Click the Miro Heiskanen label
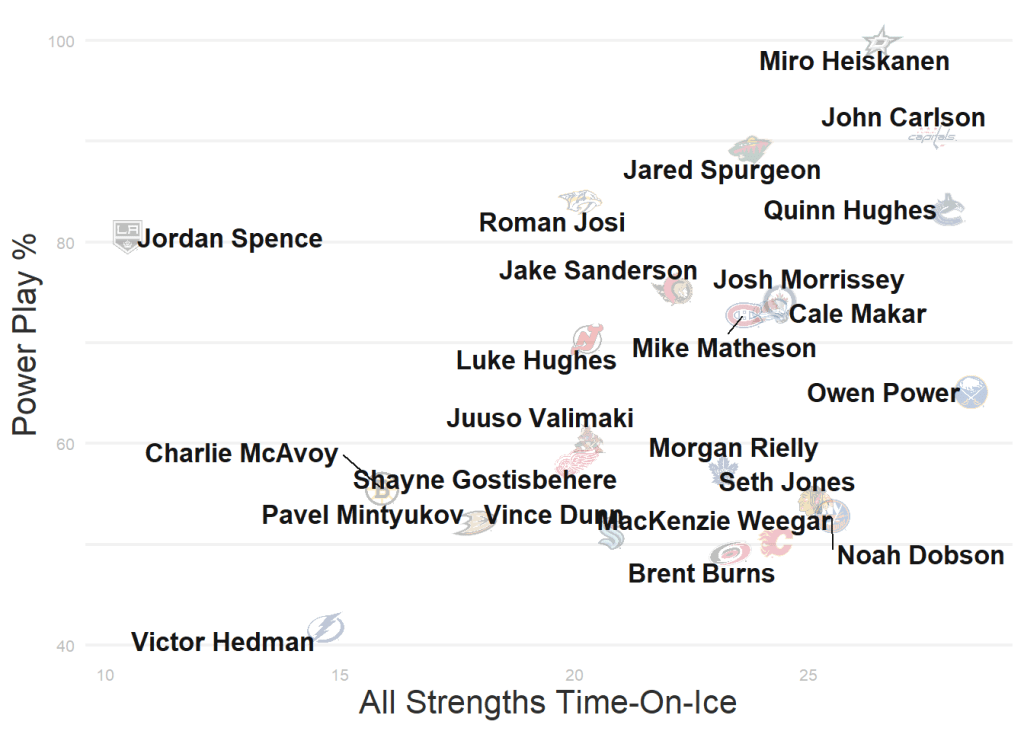The width and height of the screenshot is (1024, 731). [x=854, y=62]
